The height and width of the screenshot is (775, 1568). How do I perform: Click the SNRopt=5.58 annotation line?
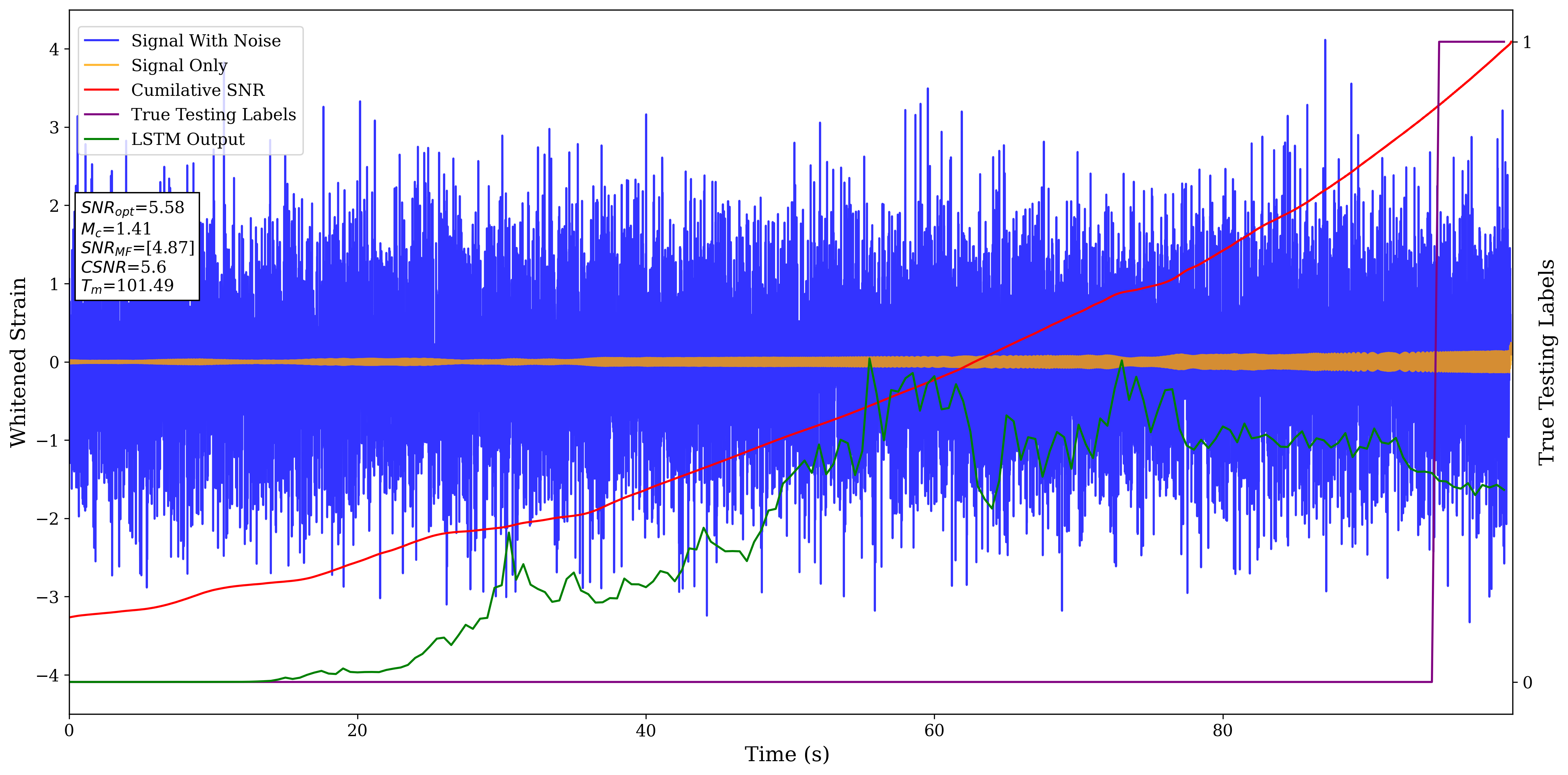click(x=132, y=208)
